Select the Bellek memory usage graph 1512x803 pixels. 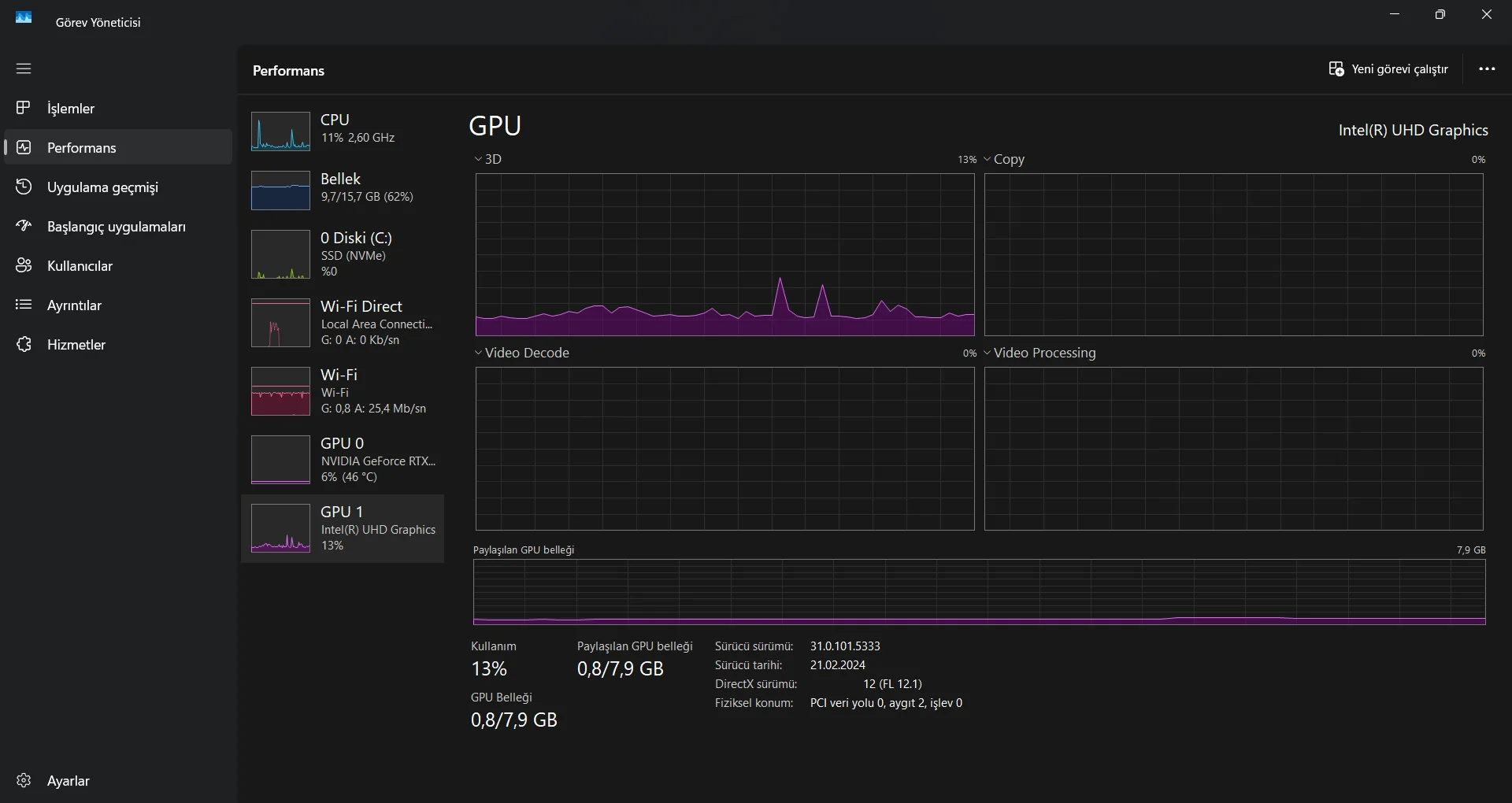point(280,190)
